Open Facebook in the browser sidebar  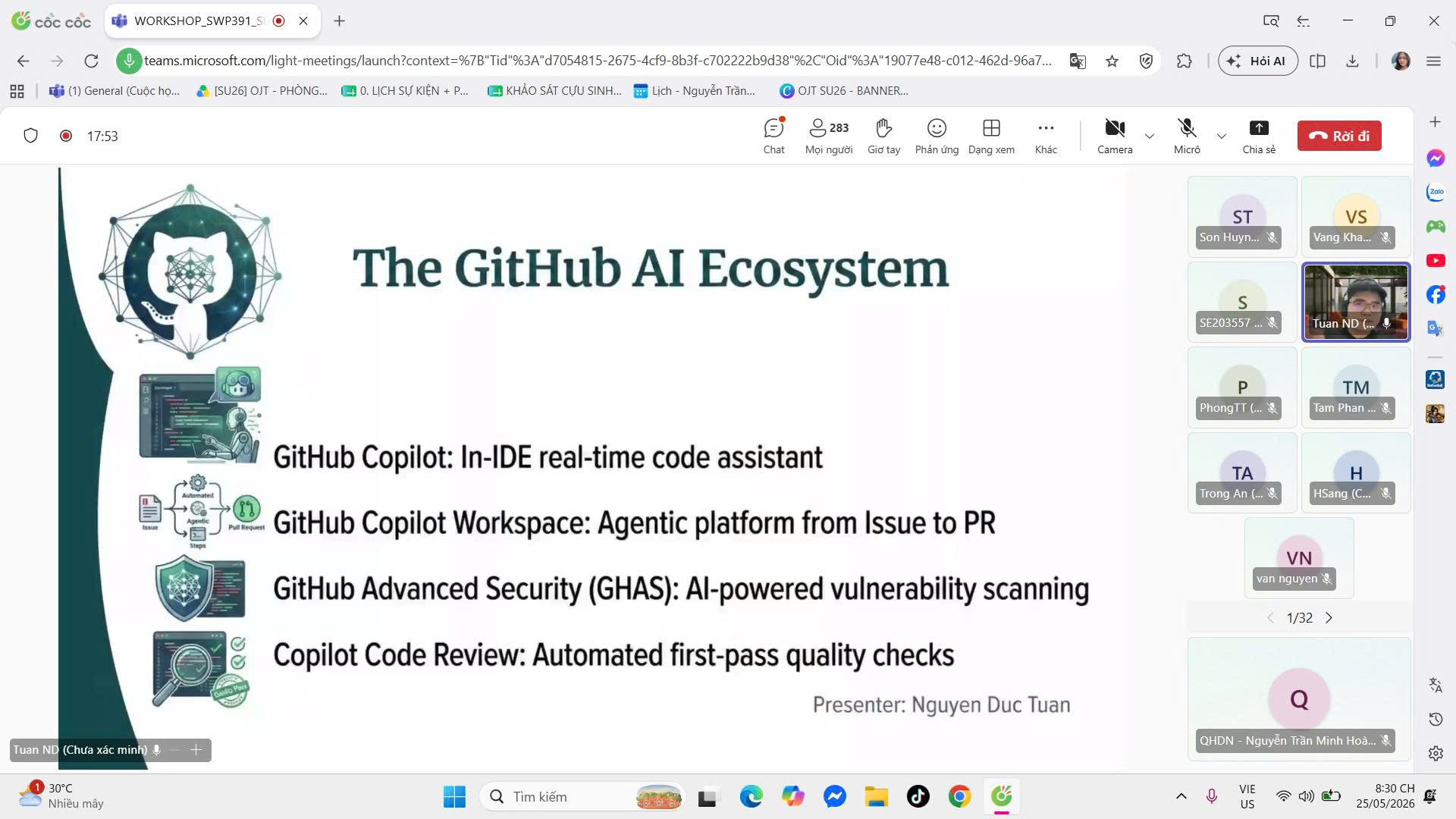pos(1435,295)
